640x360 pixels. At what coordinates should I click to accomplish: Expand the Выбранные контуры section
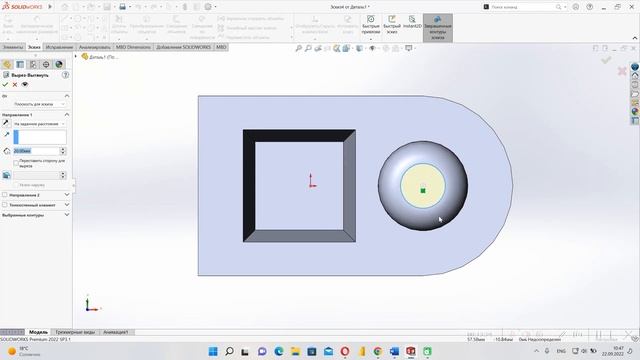[67, 215]
